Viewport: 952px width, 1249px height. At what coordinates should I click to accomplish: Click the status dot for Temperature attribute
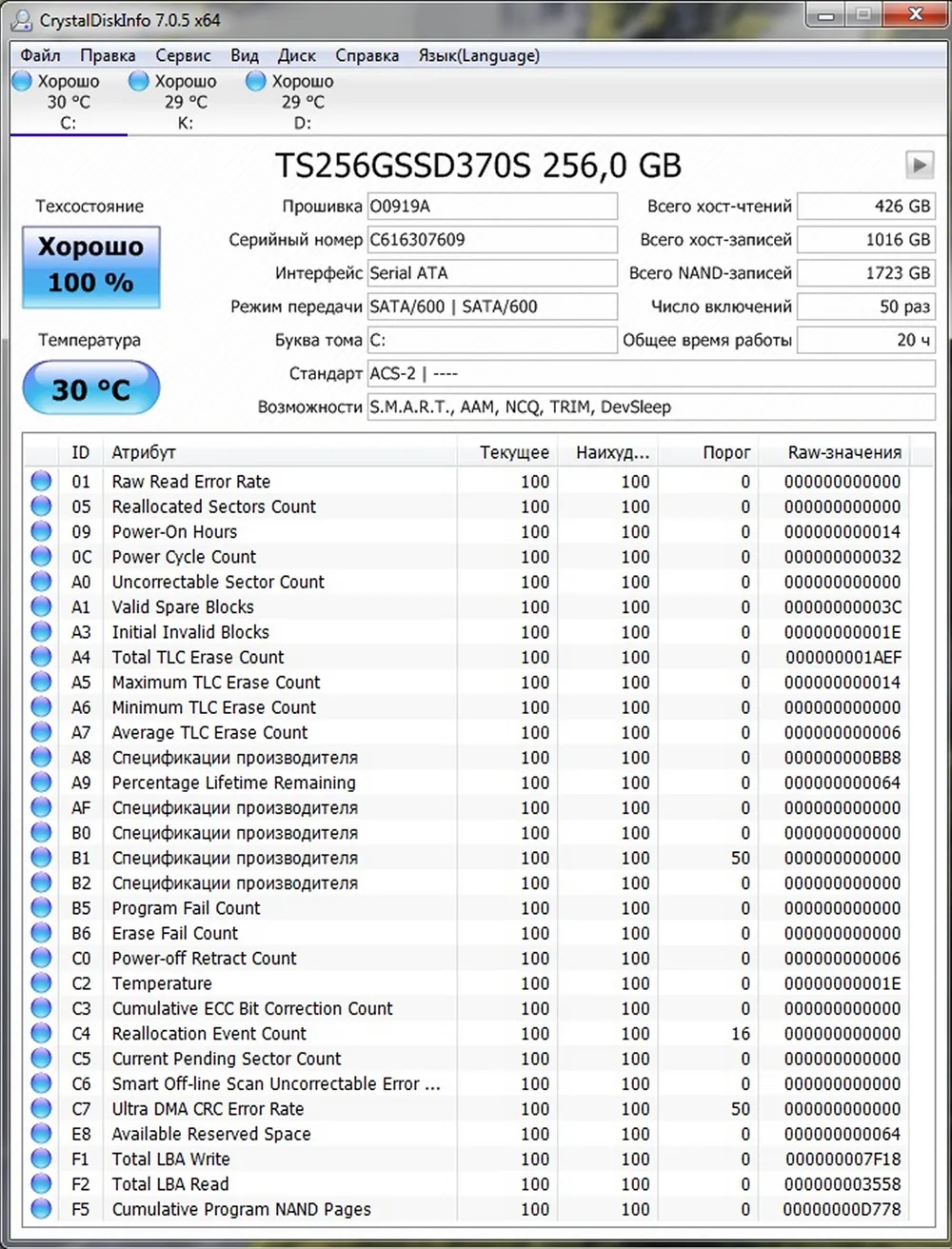click(x=41, y=983)
